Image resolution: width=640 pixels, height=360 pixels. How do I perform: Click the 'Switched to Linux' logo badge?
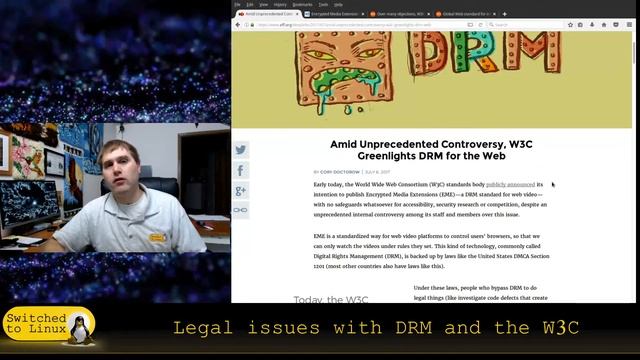[x=49, y=327]
